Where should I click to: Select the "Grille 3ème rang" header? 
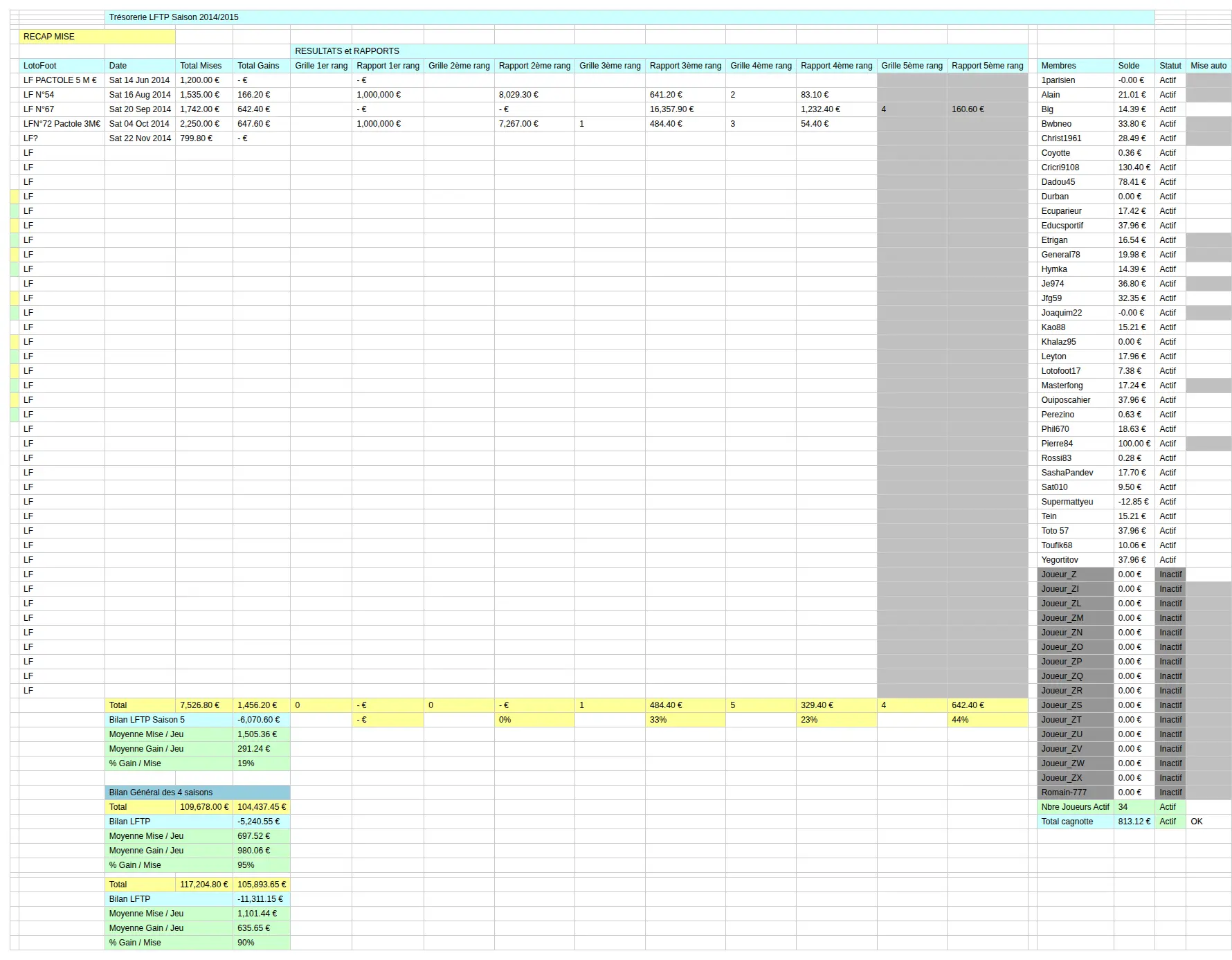[610, 66]
